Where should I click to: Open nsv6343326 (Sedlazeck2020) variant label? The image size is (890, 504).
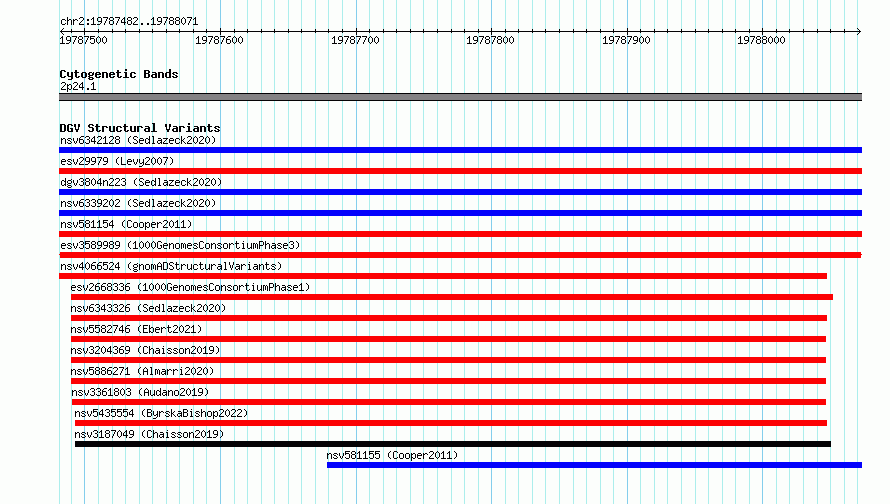[148, 308]
